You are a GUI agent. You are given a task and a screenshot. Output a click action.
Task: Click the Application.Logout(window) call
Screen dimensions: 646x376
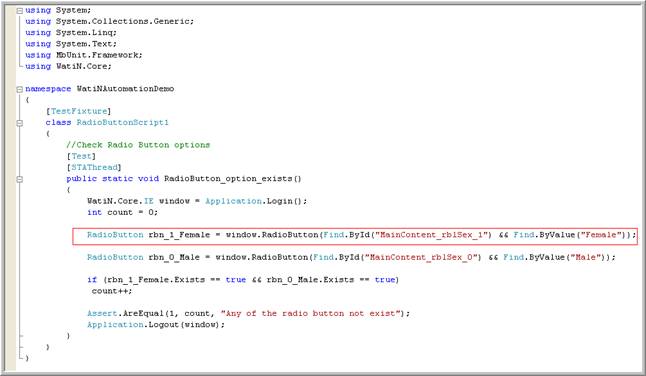(x=156, y=325)
